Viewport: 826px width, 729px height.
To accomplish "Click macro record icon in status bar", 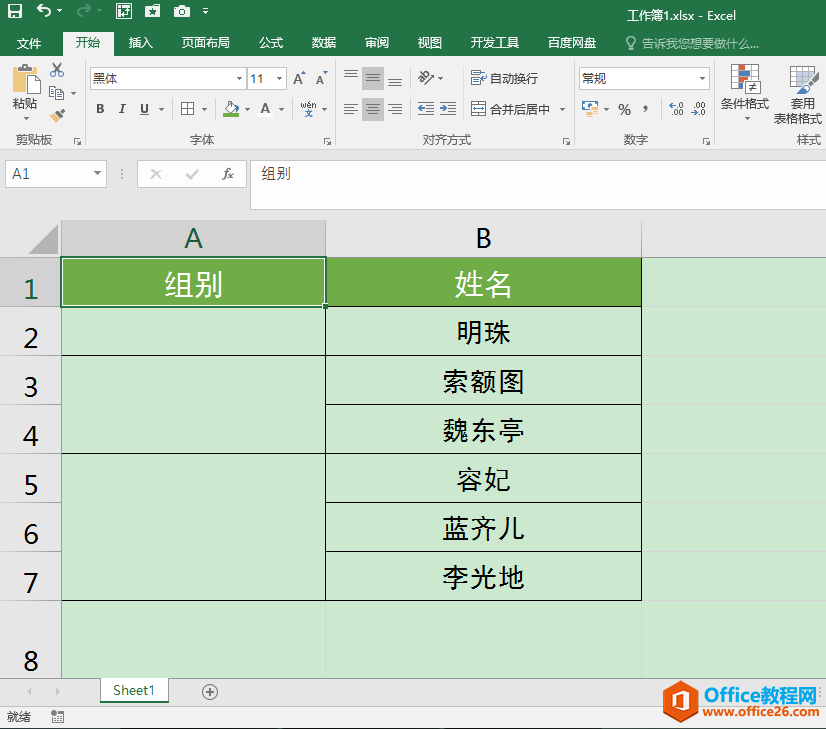I will tap(57, 717).
